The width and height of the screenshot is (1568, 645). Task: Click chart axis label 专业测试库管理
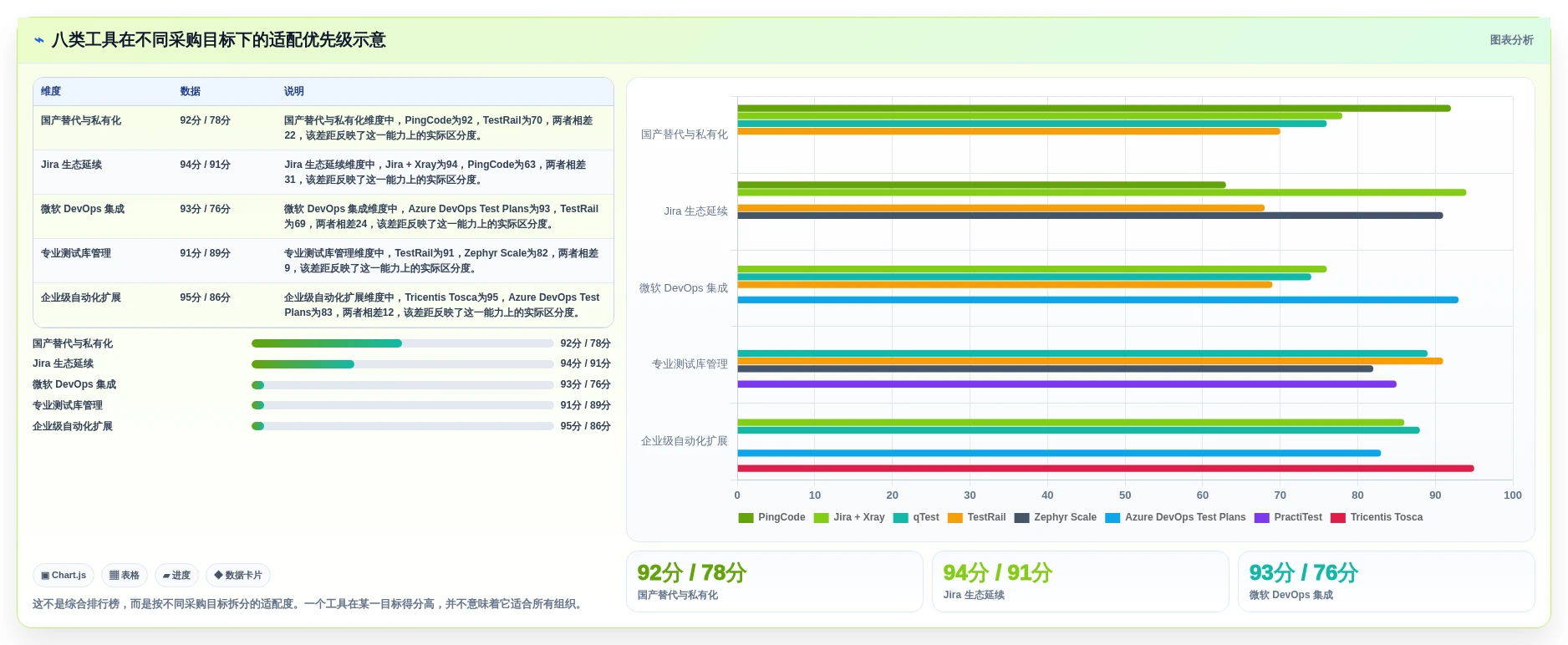(x=690, y=364)
